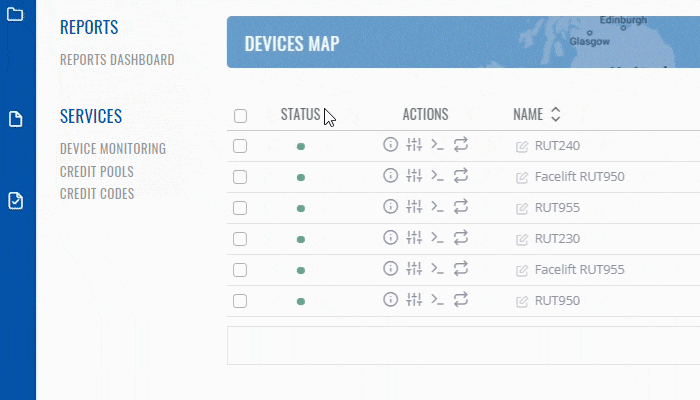Toggle the select-all checkbox in table header

click(x=240, y=115)
